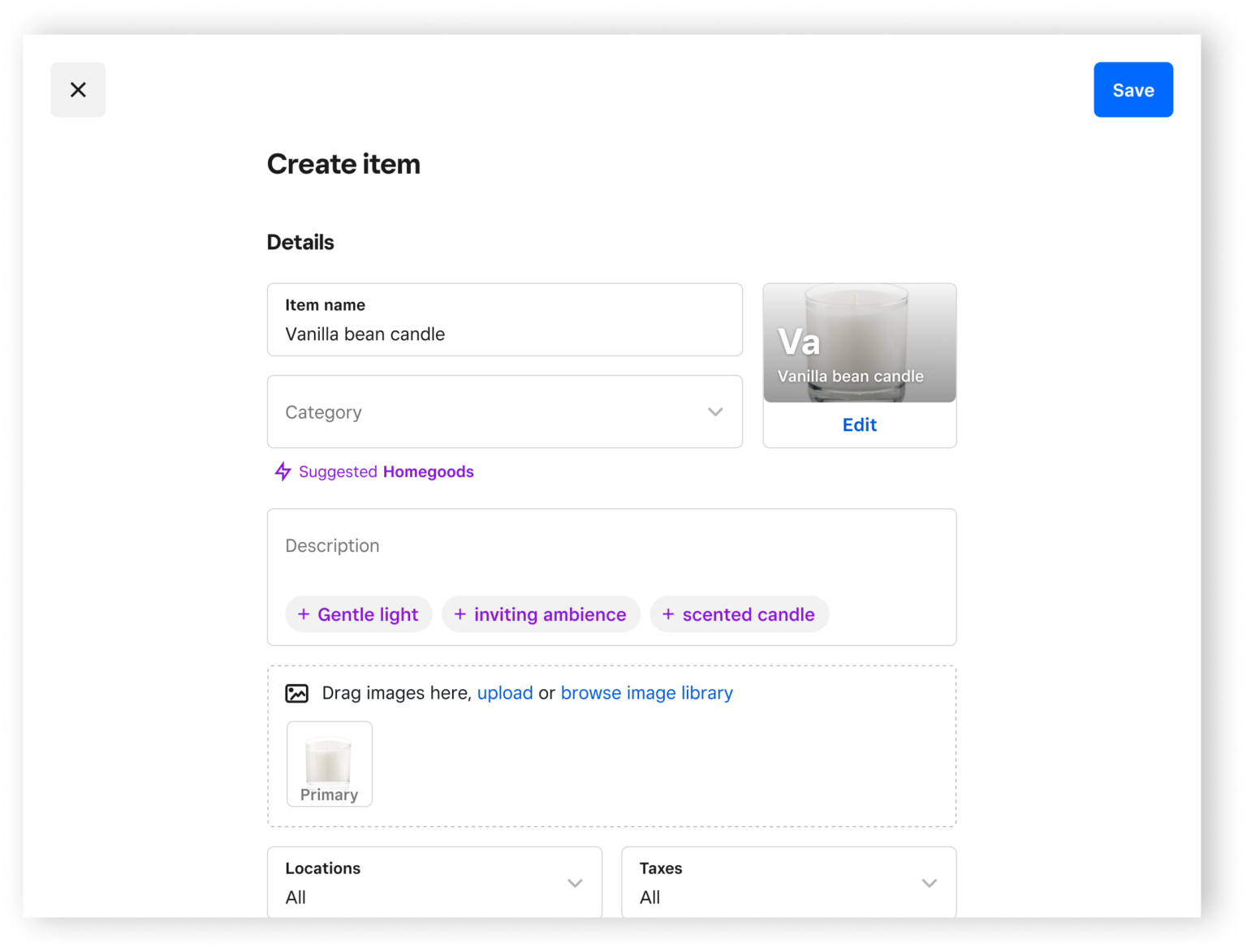Image resolution: width=1247 pixels, height=952 pixels.
Task: Expand Category using the chevron arrow
Action: coord(714,411)
